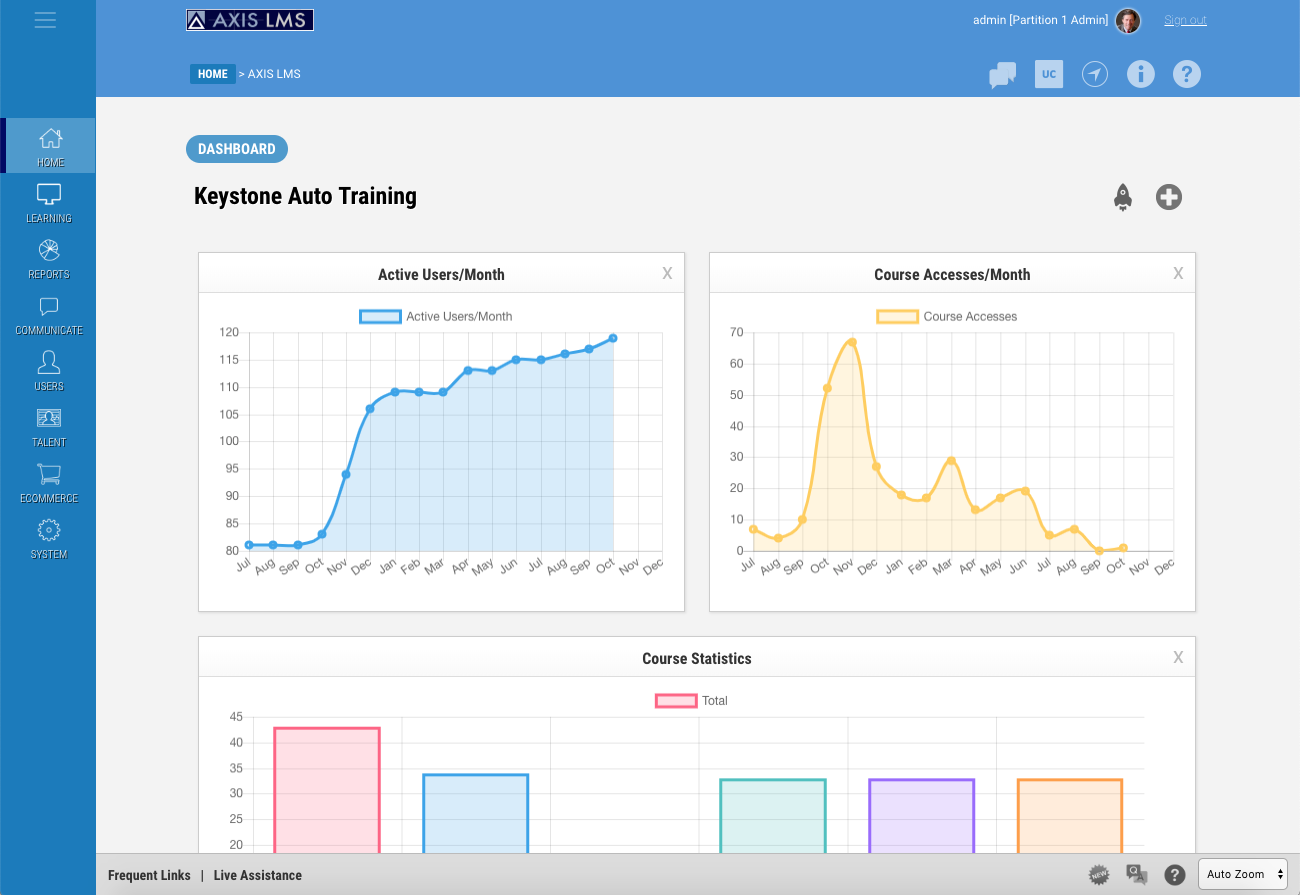The height and width of the screenshot is (895, 1300).
Task: Open the Communicate section
Action: point(49,314)
